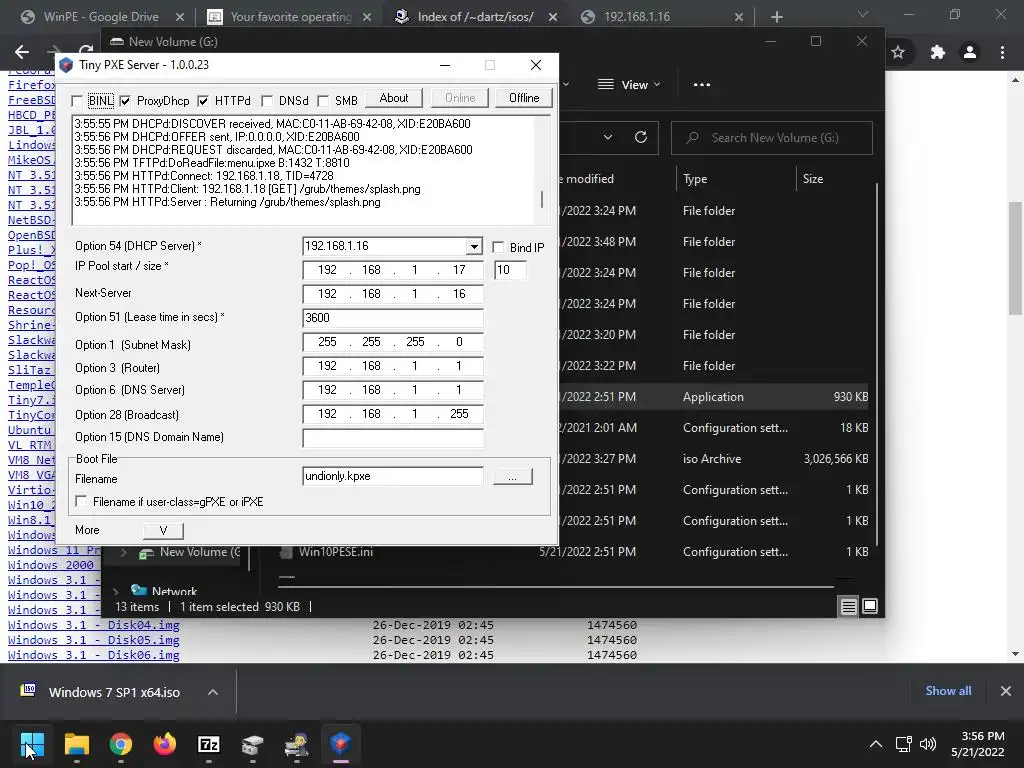Click the network tray icon
This screenshot has height=768, width=1024.
[904, 744]
